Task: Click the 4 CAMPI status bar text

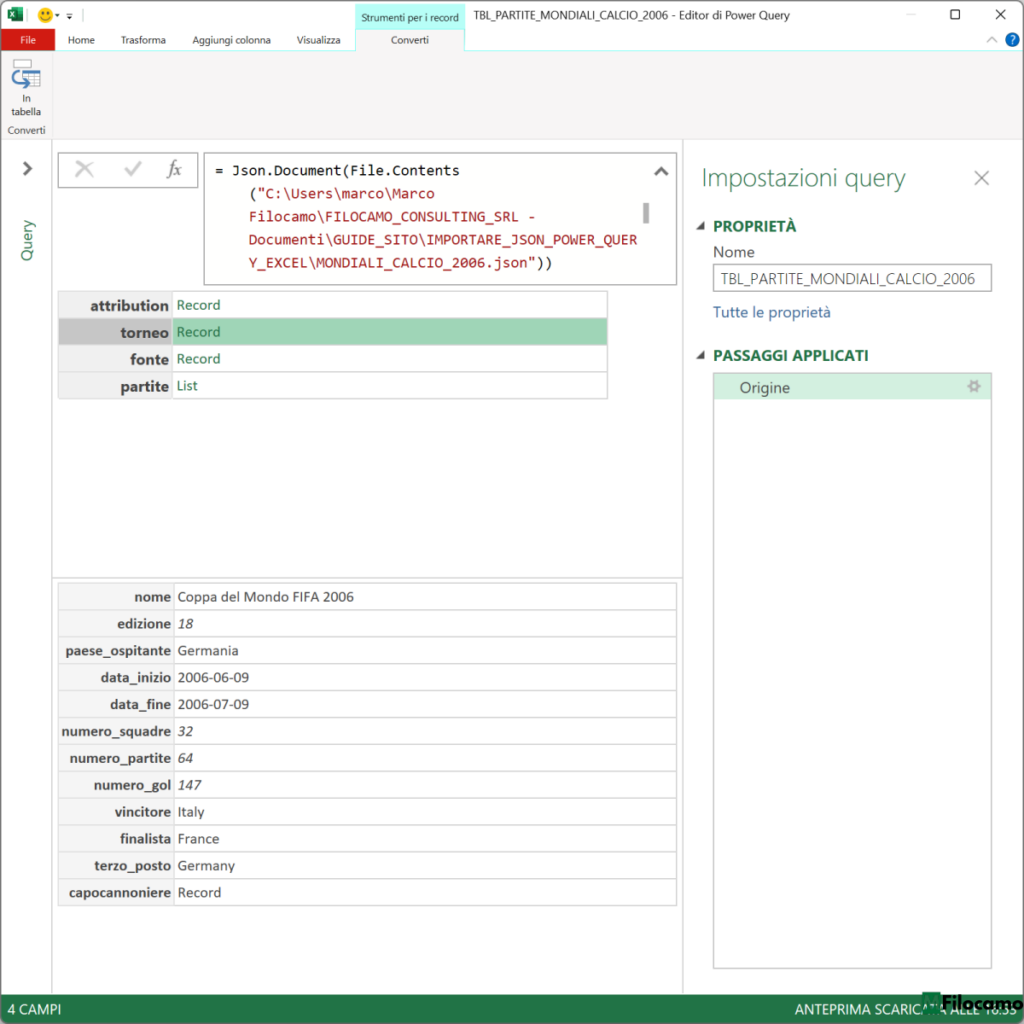Action: point(34,1009)
